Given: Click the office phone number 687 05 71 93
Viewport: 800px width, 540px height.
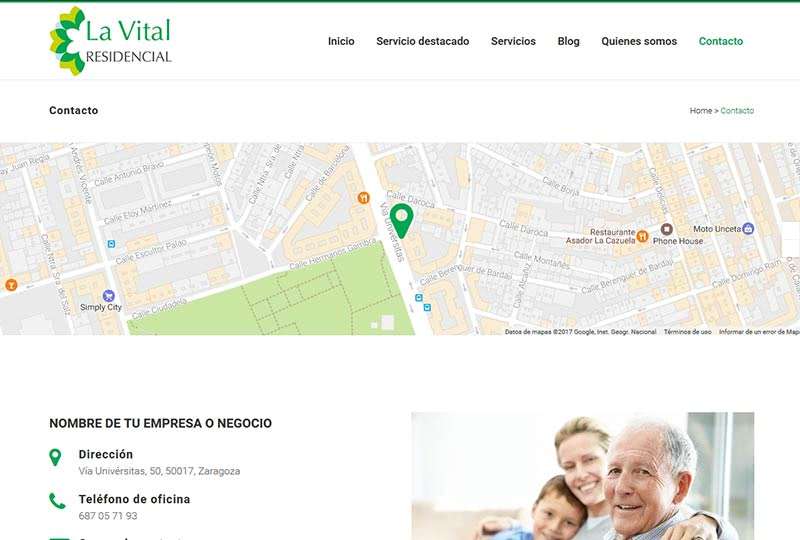Looking at the screenshot, I should click(x=108, y=516).
